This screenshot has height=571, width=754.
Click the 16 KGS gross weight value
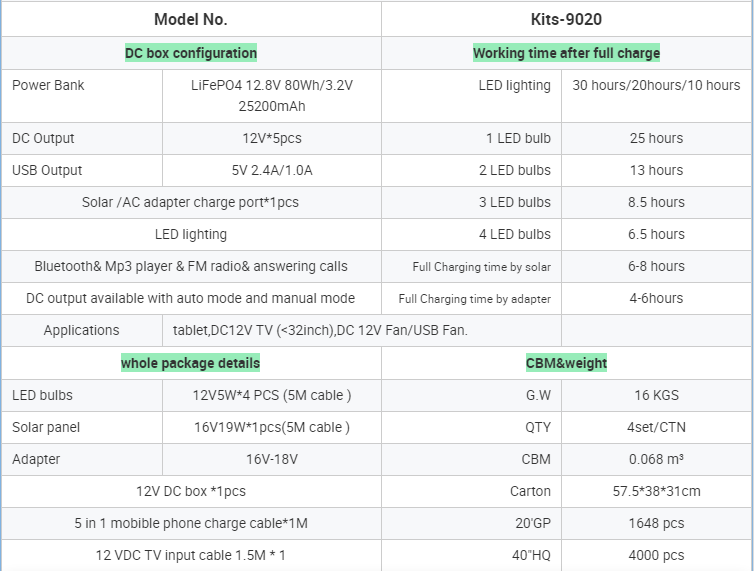click(656, 395)
